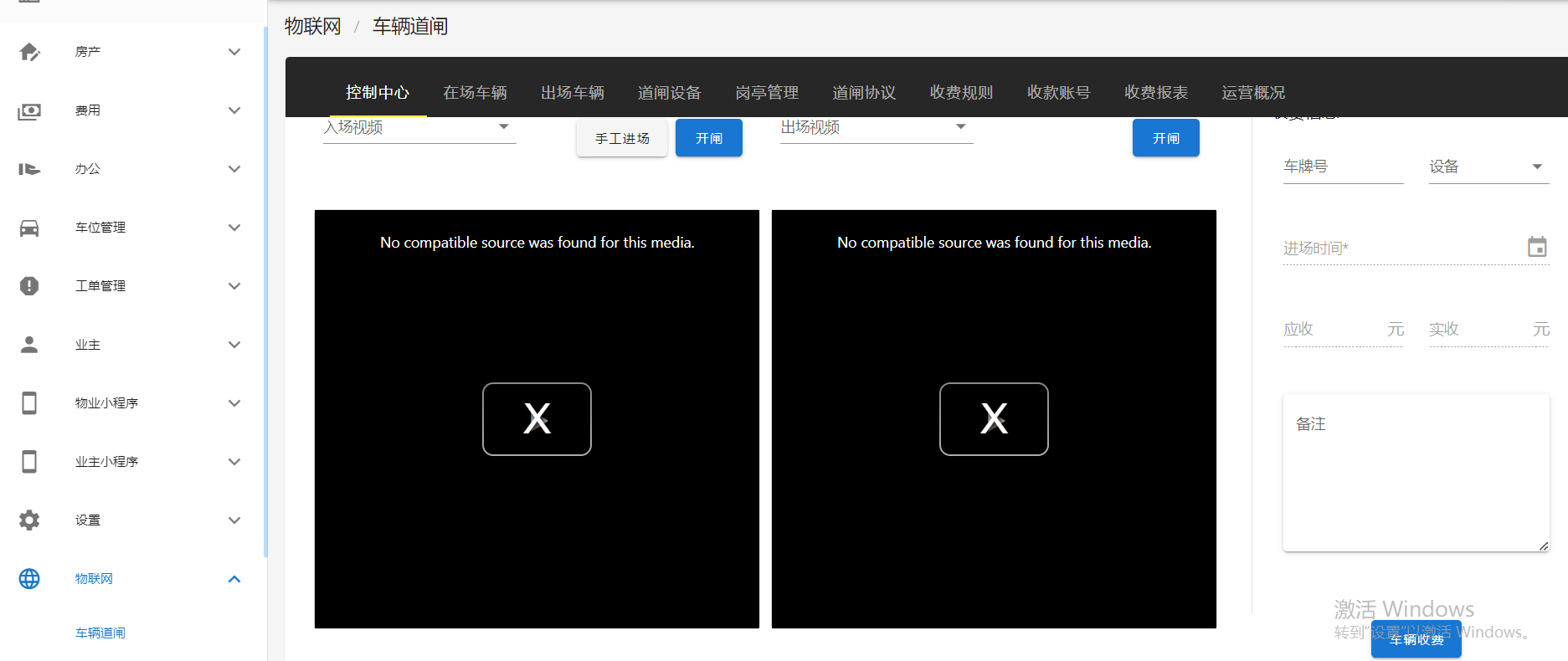The width and height of the screenshot is (1568, 661).
Task: Click exit-side 开闸 button by 出场视频
Action: point(1166,138)
